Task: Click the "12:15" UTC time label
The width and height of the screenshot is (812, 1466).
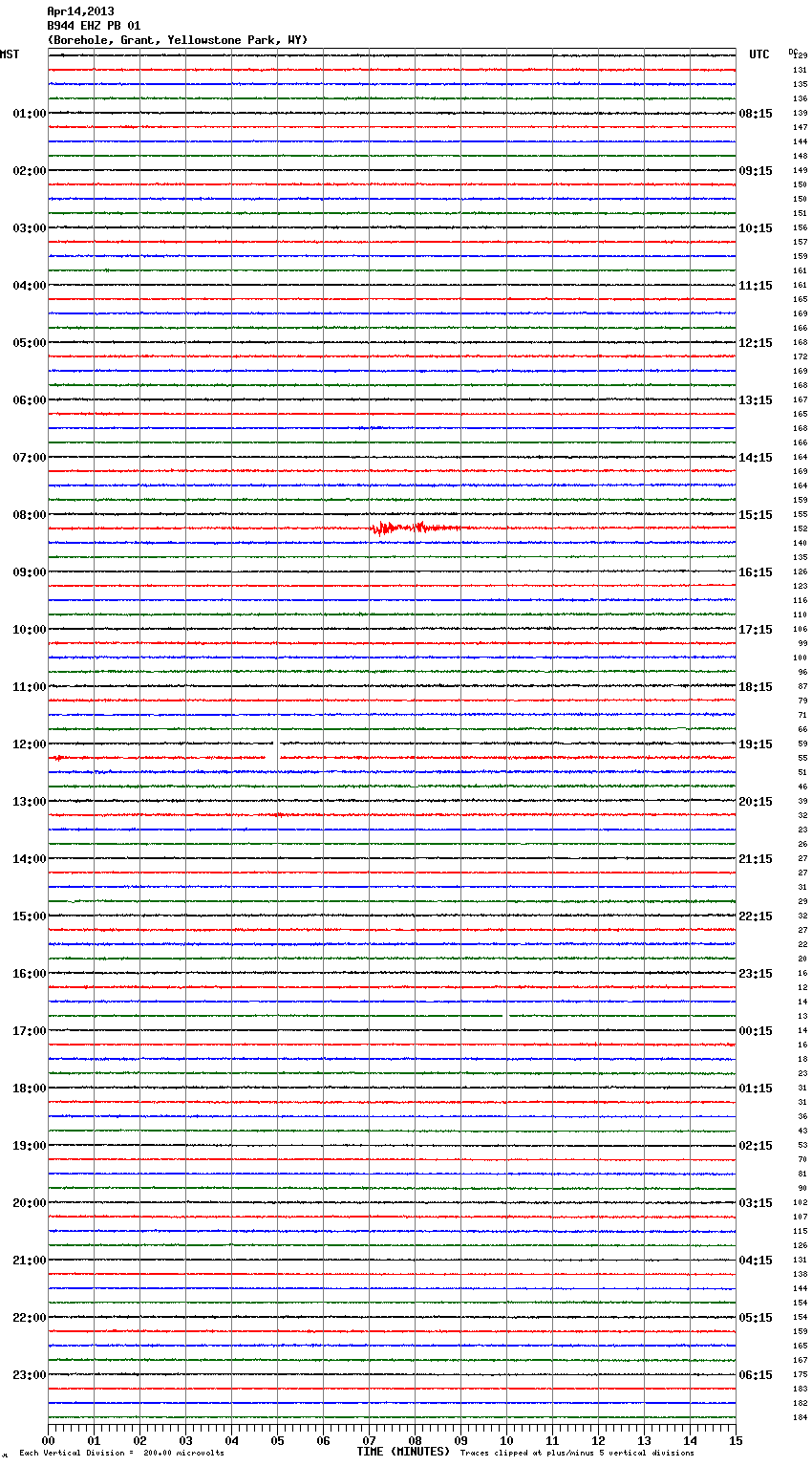Action: click(756, 343)
